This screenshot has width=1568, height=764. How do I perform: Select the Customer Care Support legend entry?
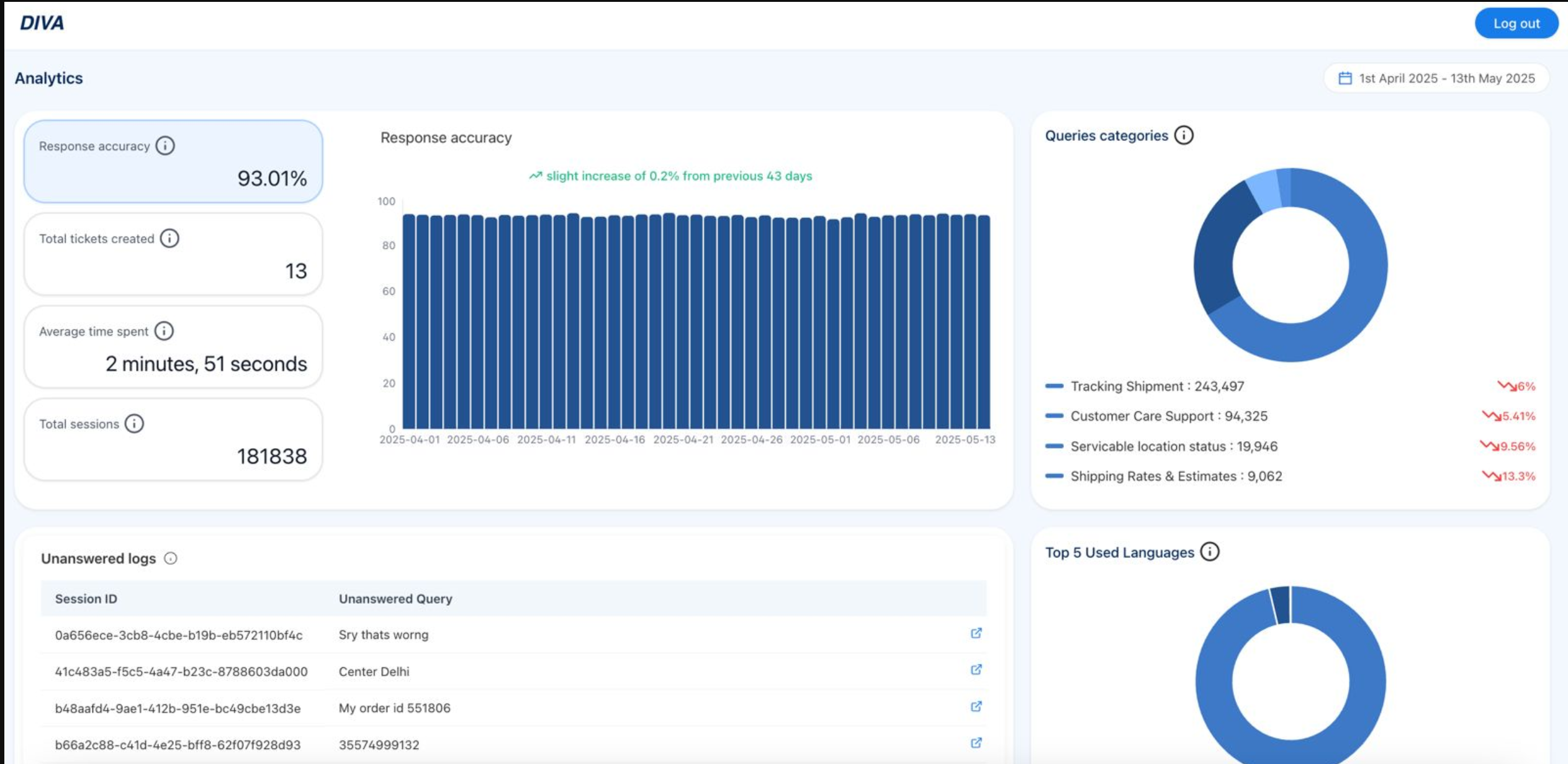pyautogui.click(x=1168, y=416)
